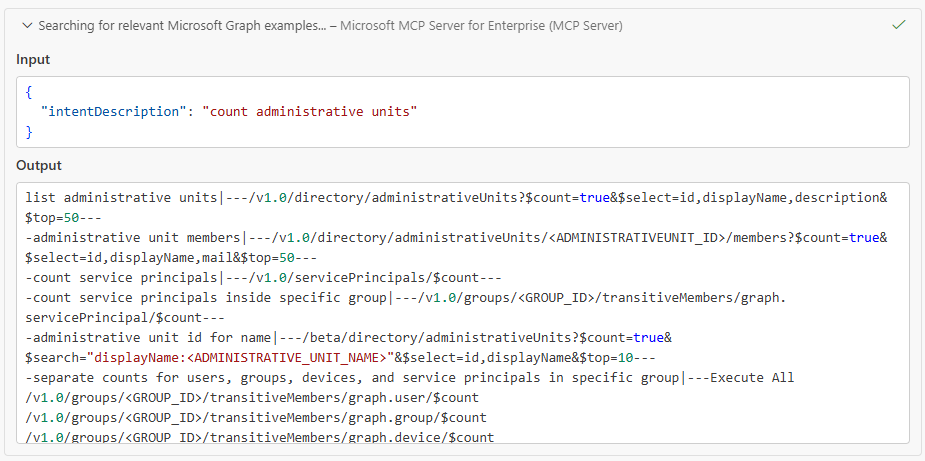Click the green checkmark status icon
This screenshot has height=461, width=925.
pos(898,25)
